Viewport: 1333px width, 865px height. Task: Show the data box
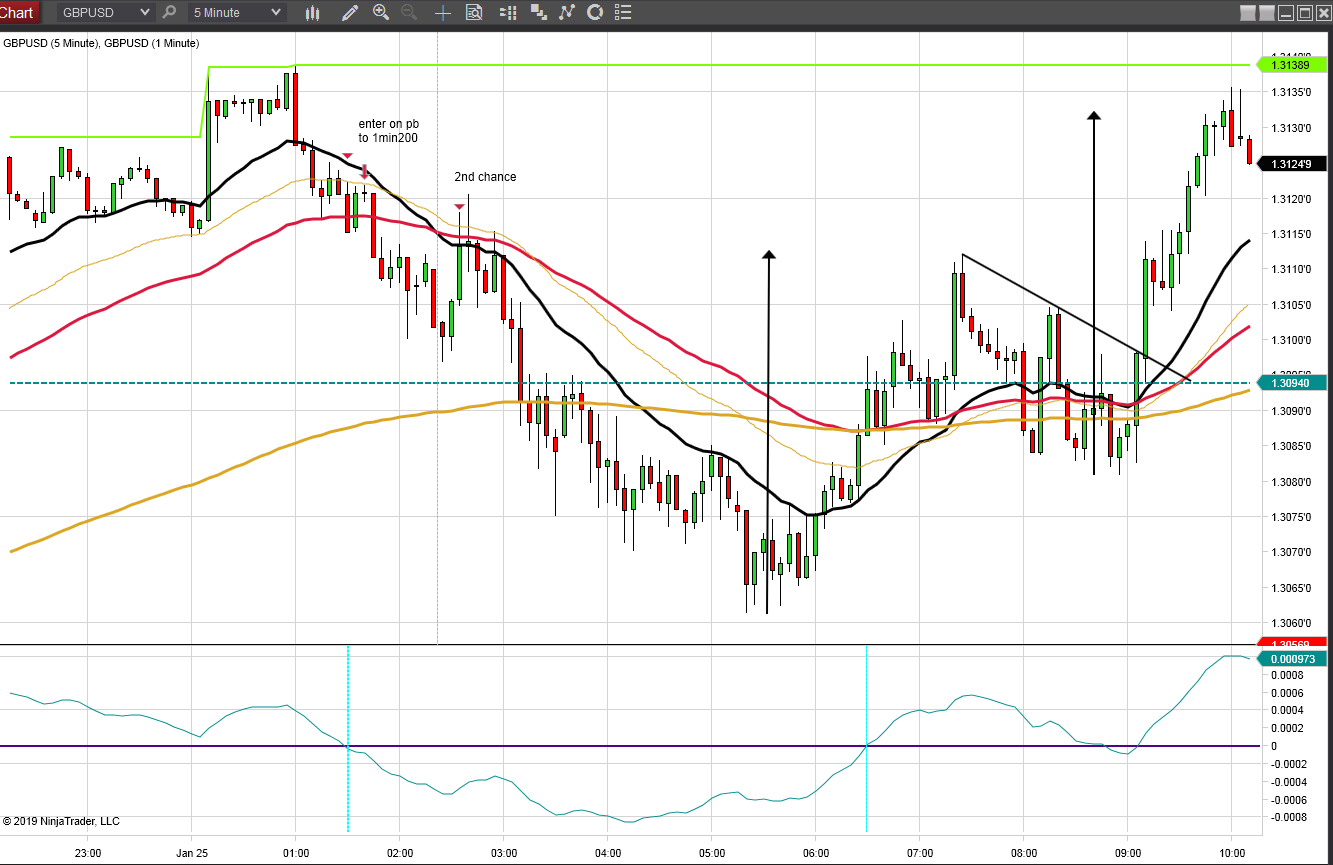pyautogui.click(x=473, y=13)
